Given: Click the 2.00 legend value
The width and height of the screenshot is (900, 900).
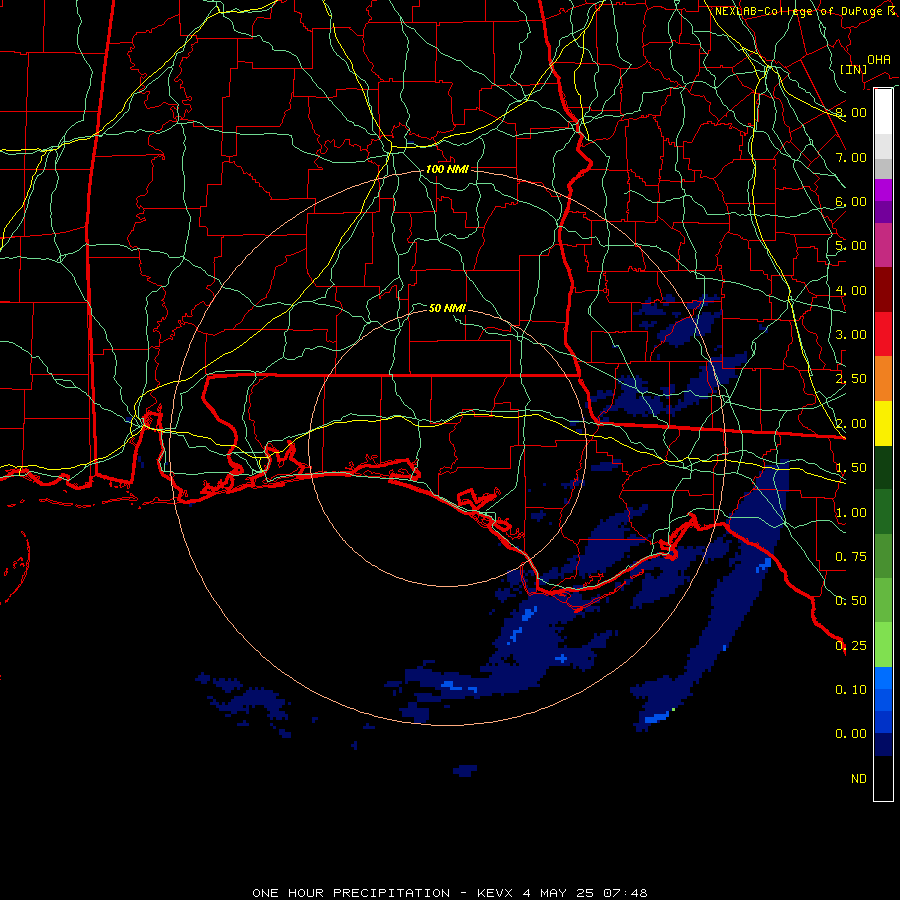Looking at the screenshot, I should coord(851,424).
